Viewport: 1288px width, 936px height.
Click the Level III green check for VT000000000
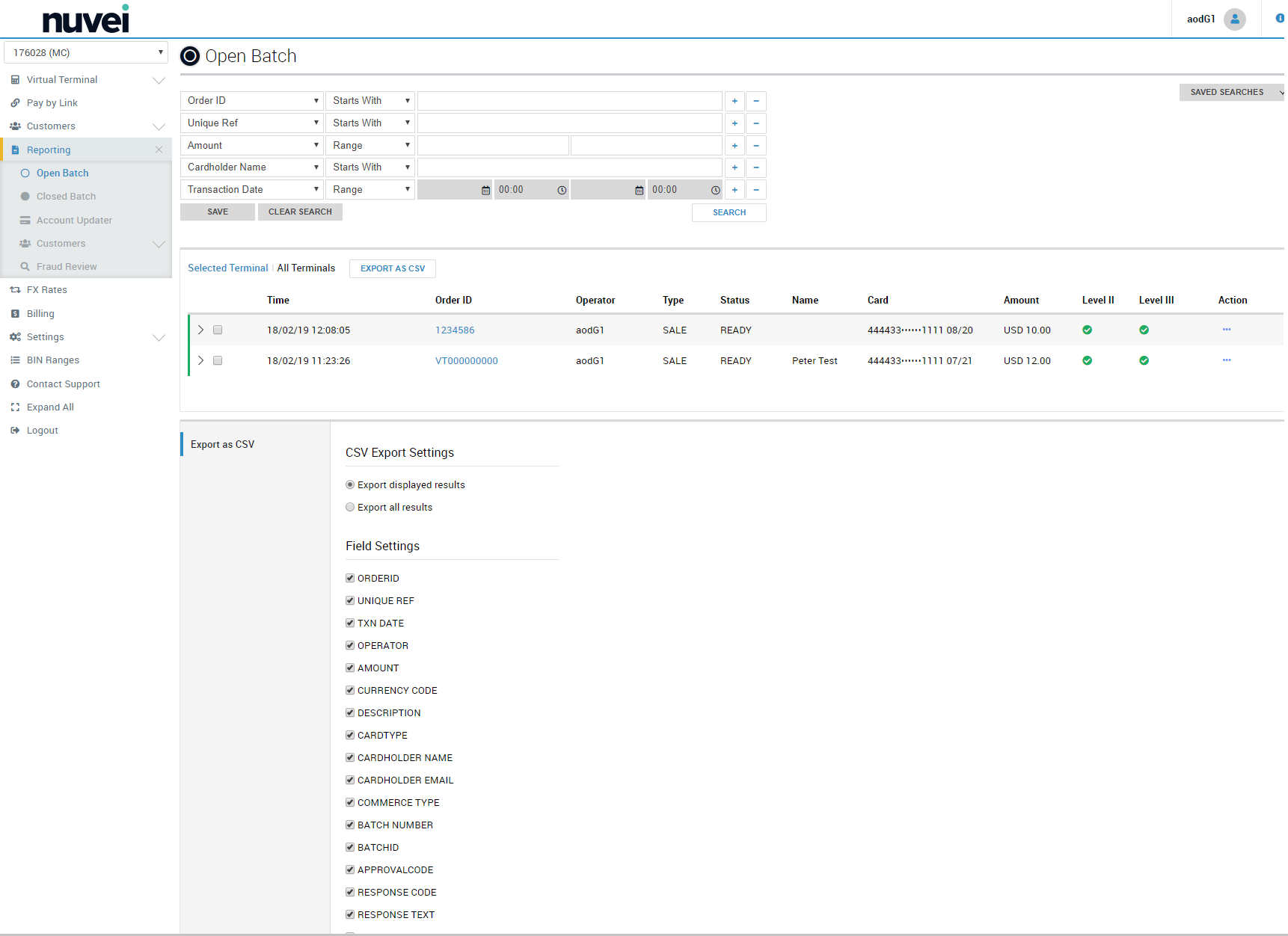(x=1144, y=360)
